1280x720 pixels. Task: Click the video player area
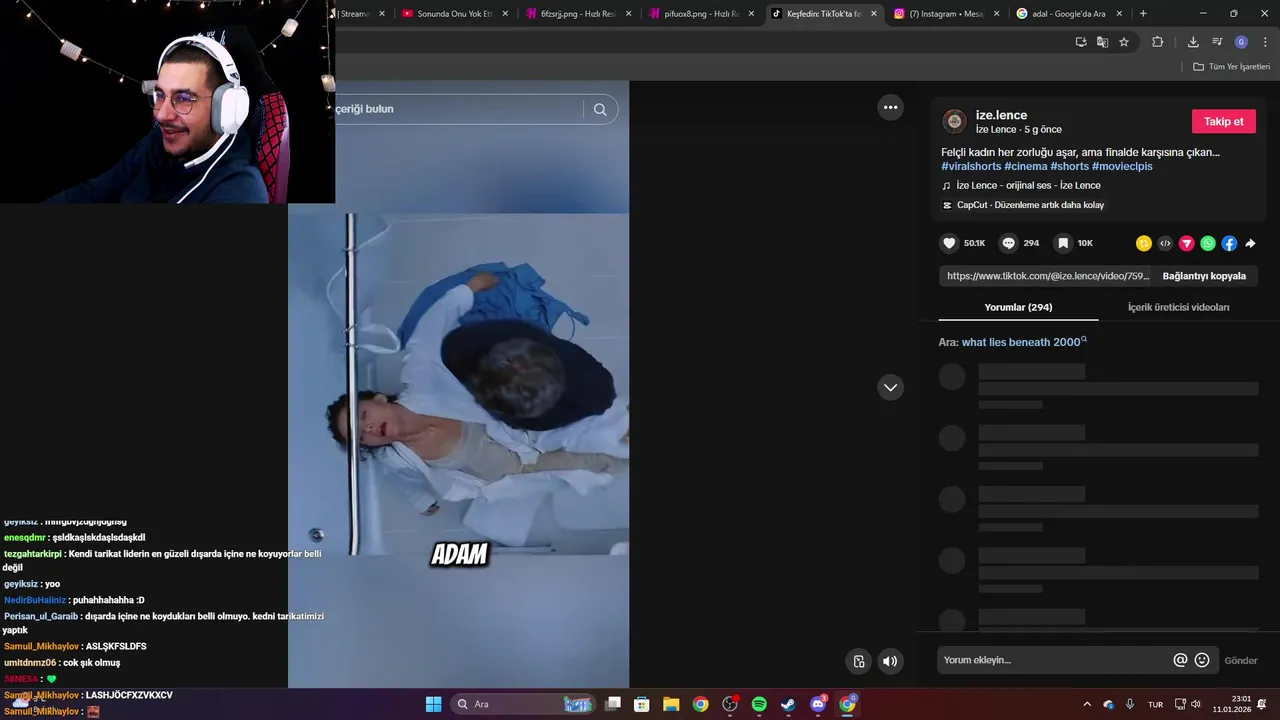tap(458, 385)
